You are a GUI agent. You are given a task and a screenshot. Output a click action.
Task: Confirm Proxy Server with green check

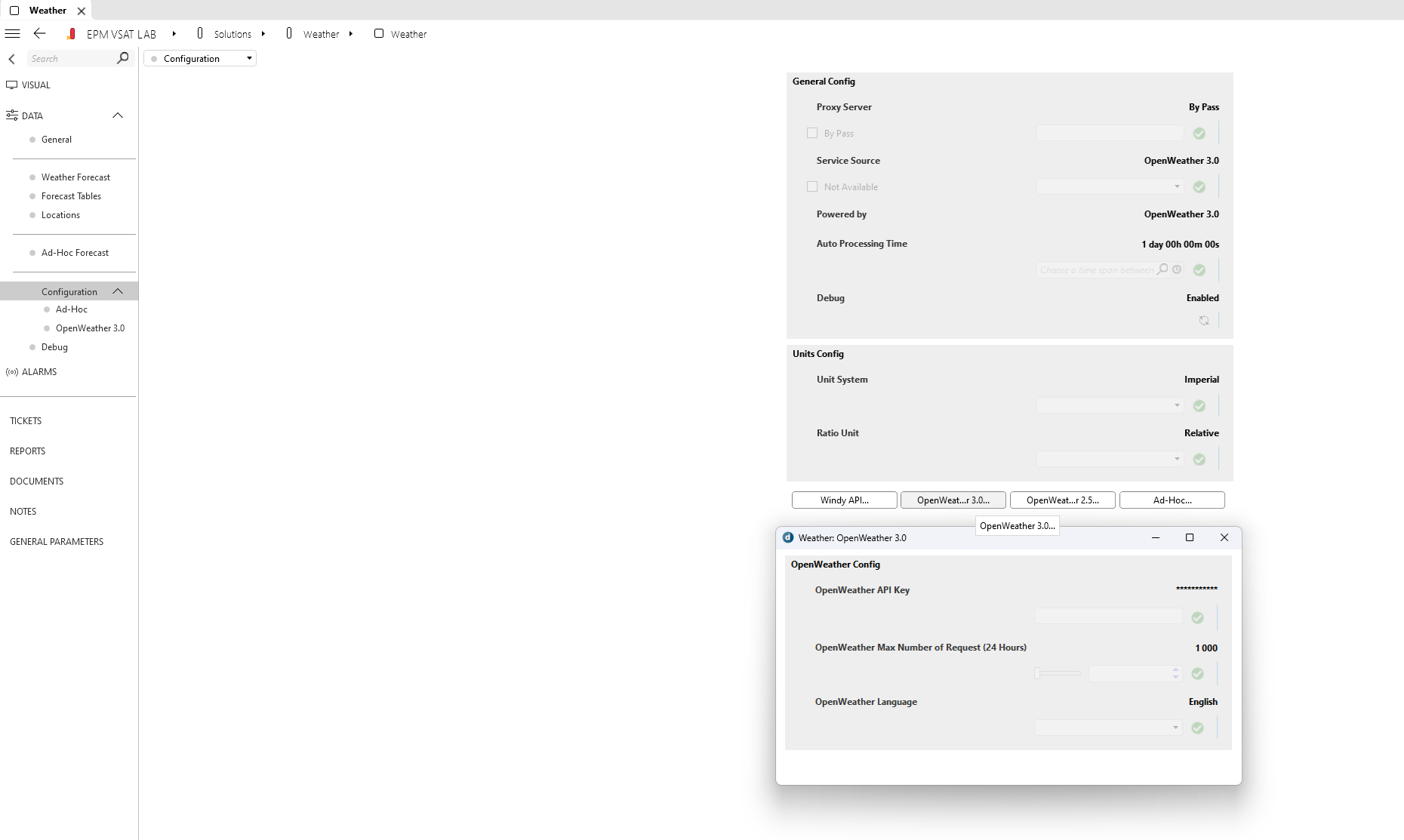coord(1199,134)
